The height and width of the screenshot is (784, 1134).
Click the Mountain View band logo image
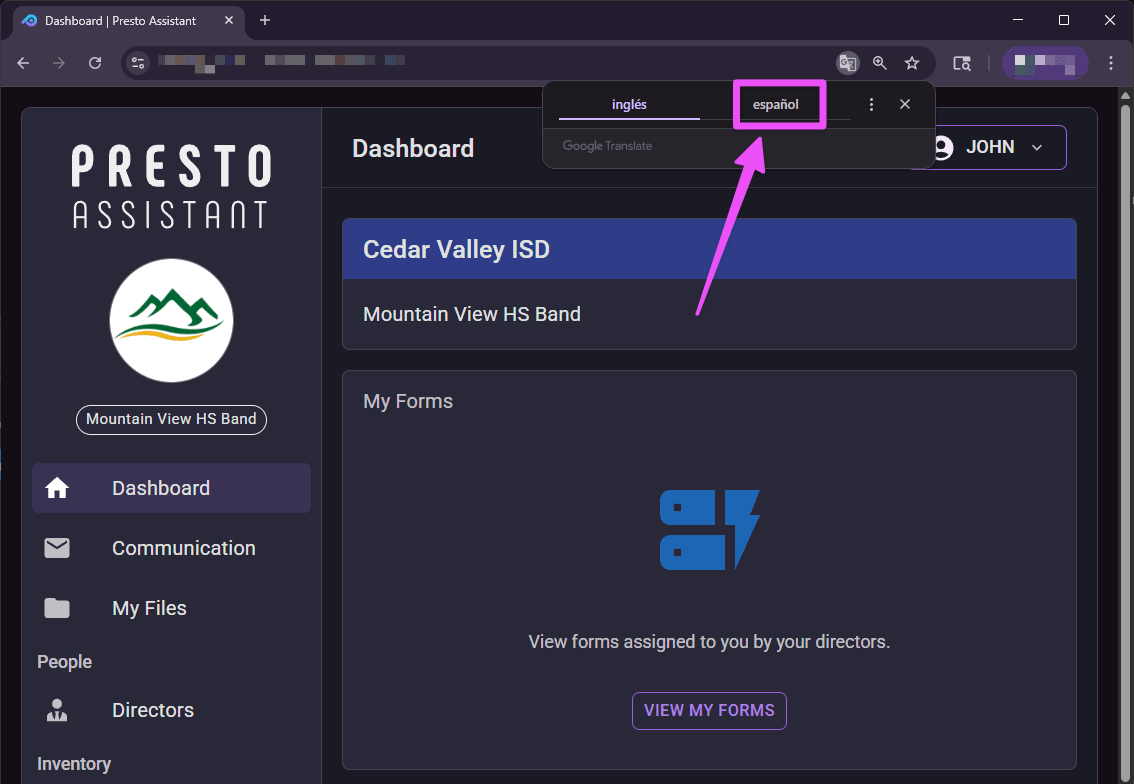coord(171,320)
